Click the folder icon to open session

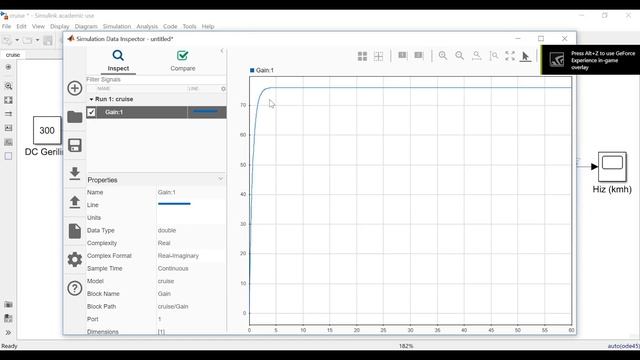75,117
